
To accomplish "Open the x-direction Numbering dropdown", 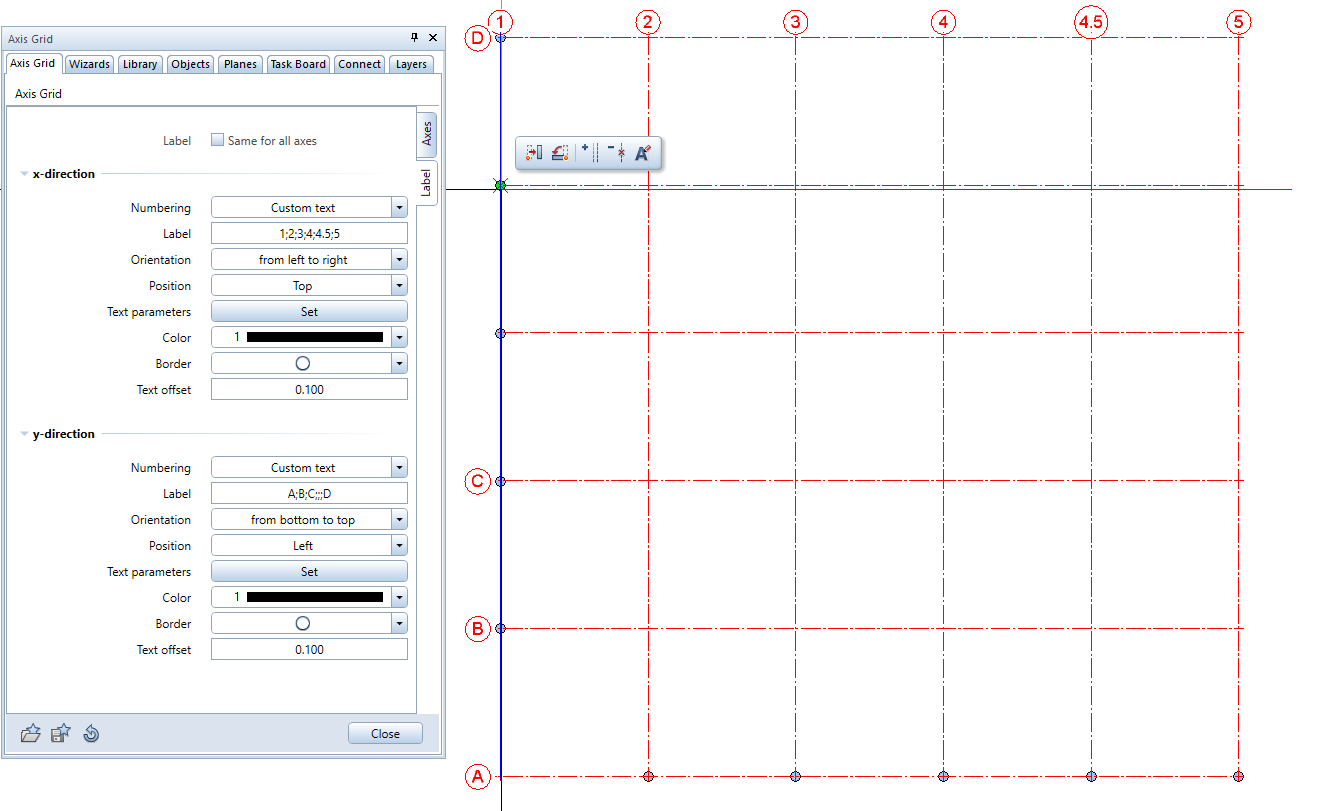I will (x=399, y=208).
